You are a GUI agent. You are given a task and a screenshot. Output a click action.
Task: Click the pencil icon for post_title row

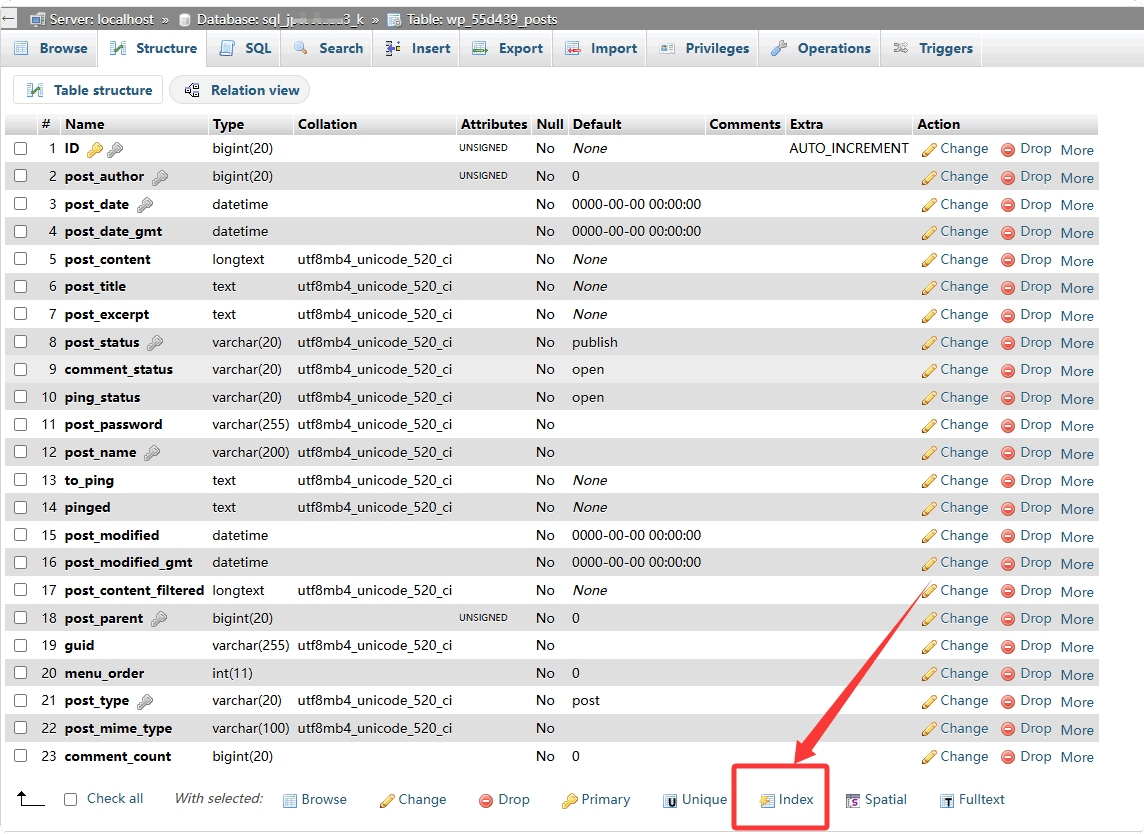point(929,287)
